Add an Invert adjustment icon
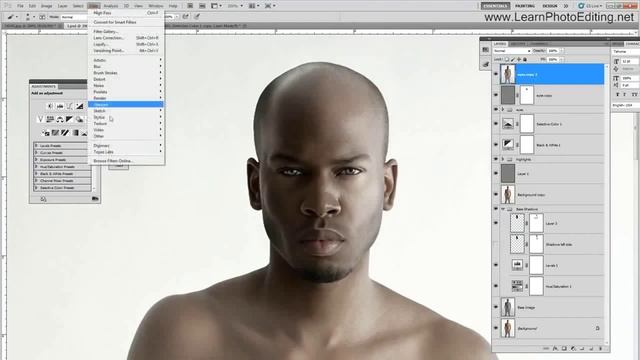The height and width of the screenshot is (360, 640). pyautogui.click(x=46, y=133)
